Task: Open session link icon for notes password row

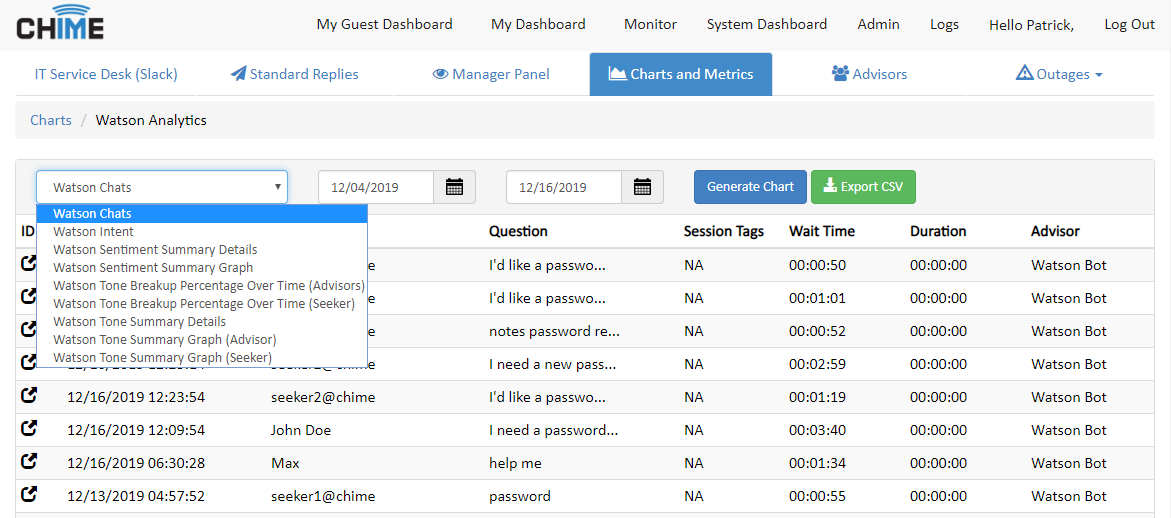Action: (28, 330)
